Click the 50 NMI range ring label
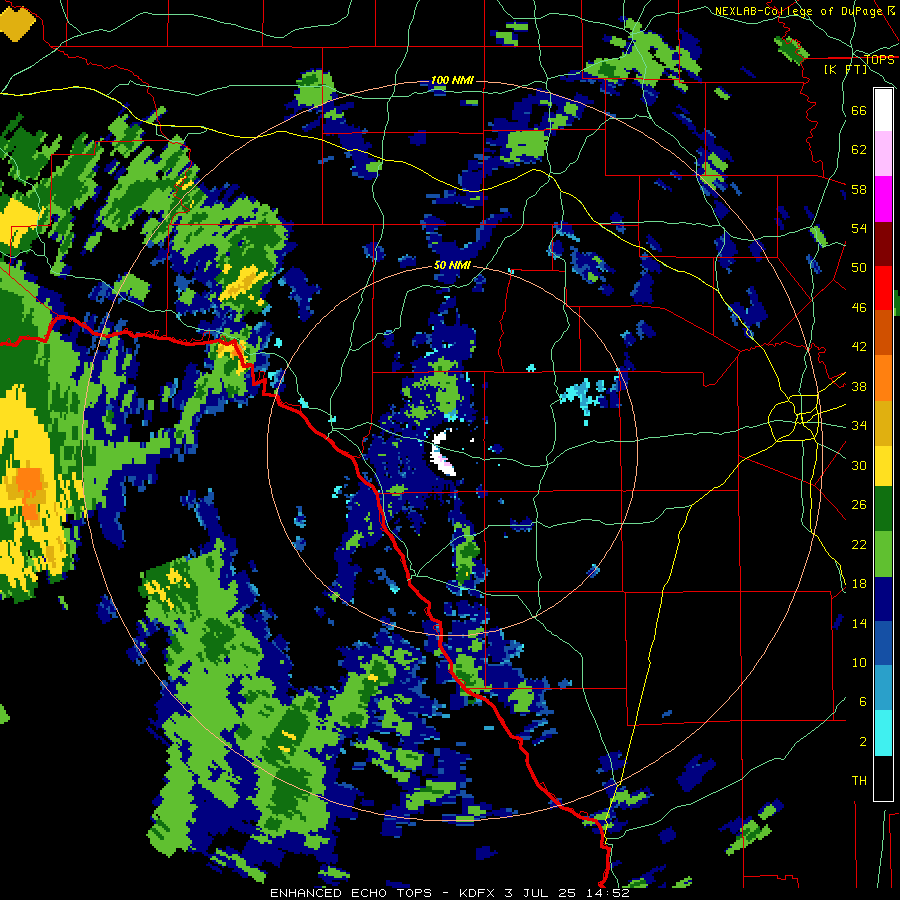The height and width of the screenshot is (900, 900). [x=452, y=265]
